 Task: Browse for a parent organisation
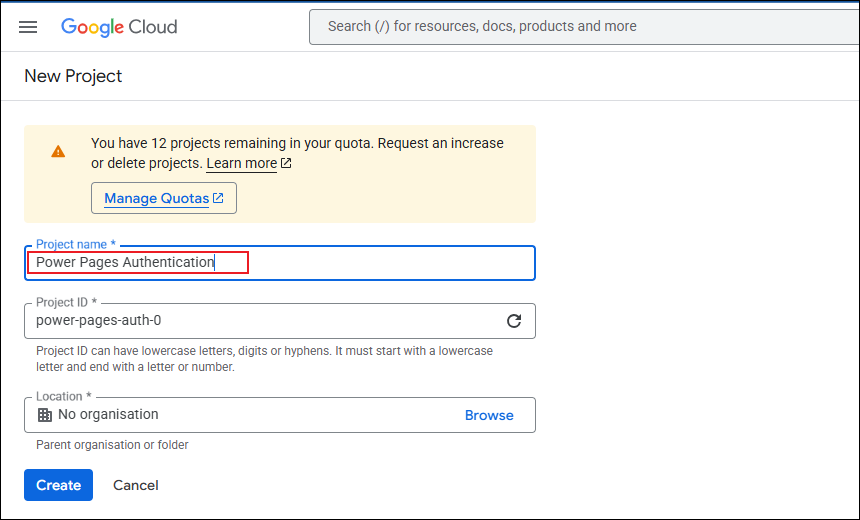point(489,415)
